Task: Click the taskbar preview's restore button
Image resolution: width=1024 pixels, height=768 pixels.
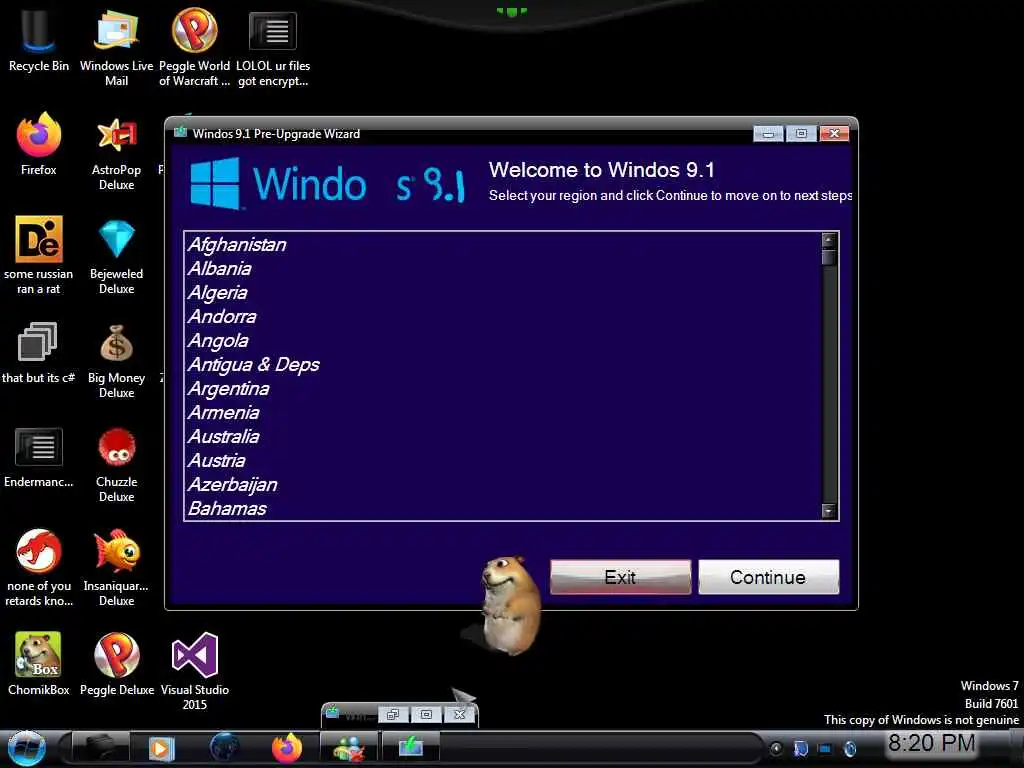Action: pos(393,714)
